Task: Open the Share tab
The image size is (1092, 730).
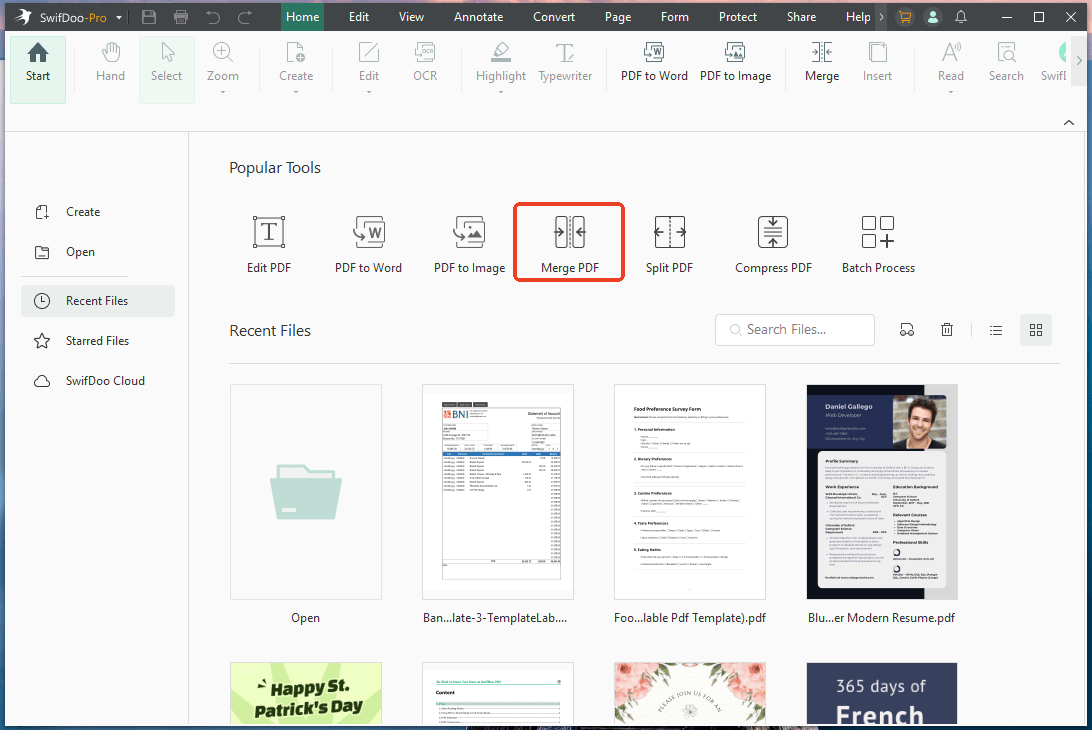Action: [801, 17]
